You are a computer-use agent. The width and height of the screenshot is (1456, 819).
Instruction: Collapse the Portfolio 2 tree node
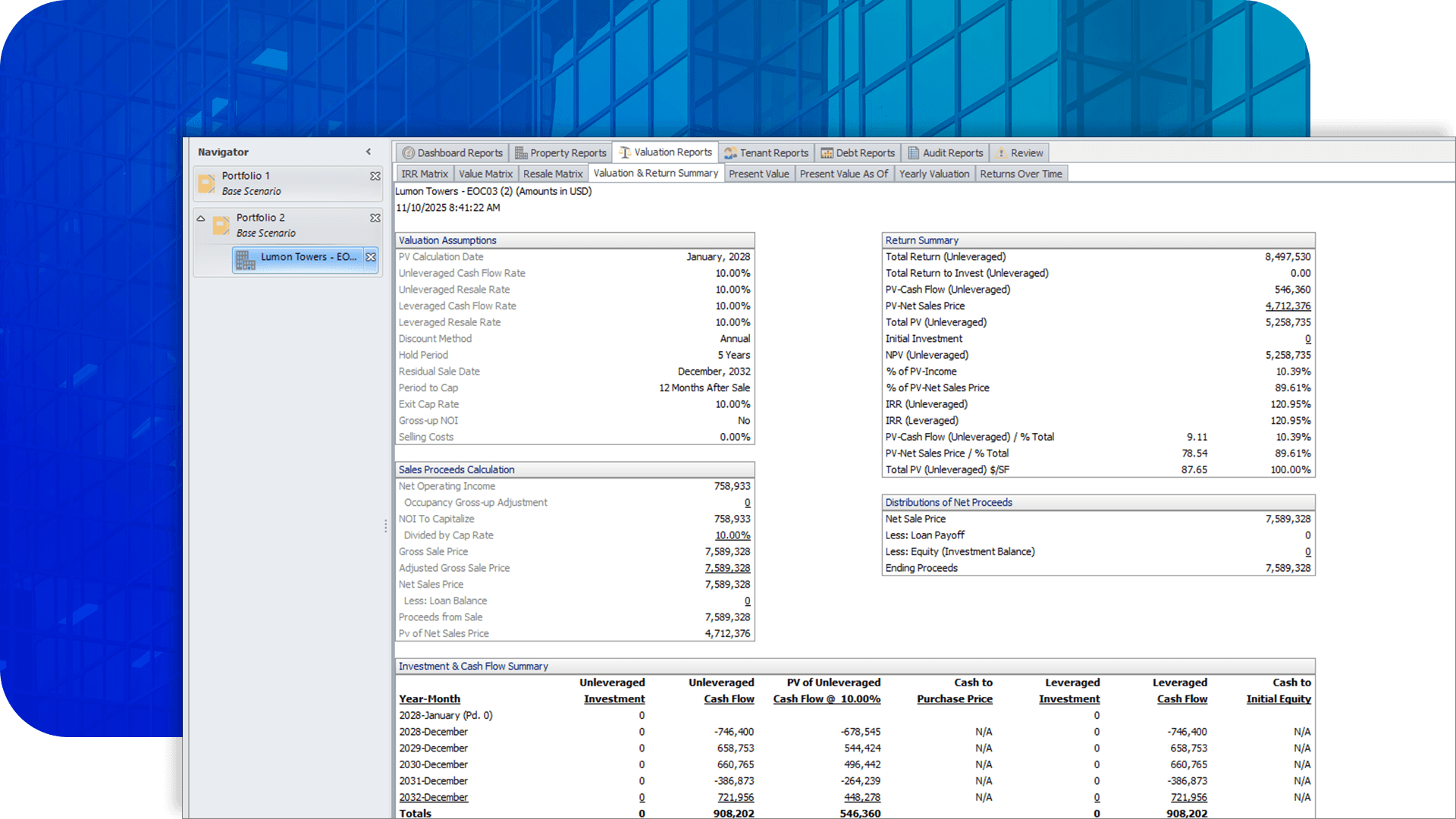point(201,218)
